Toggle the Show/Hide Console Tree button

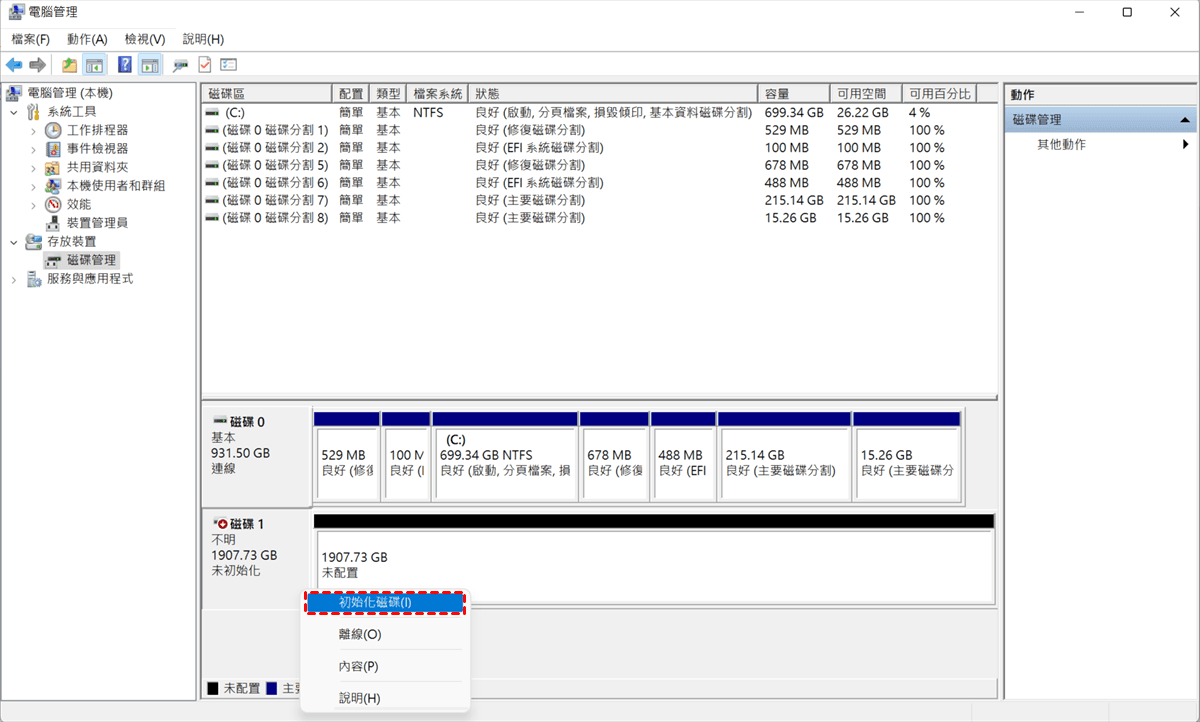coord(94,65)
